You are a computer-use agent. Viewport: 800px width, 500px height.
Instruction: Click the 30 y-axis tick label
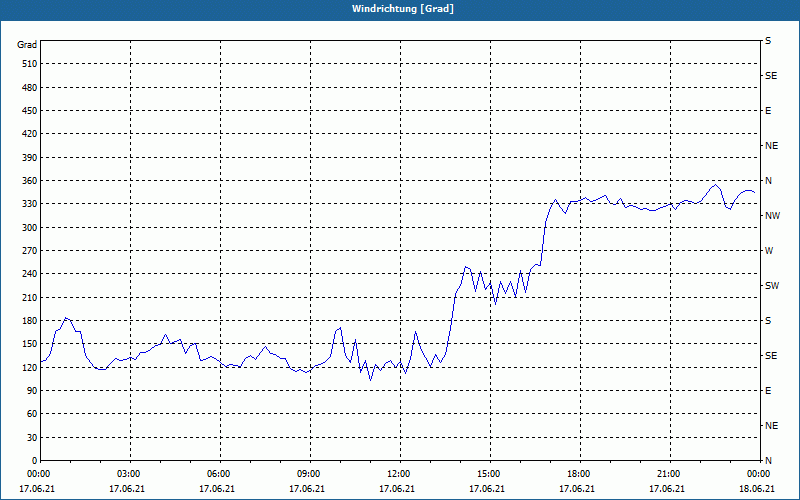[x=32, y=438]
